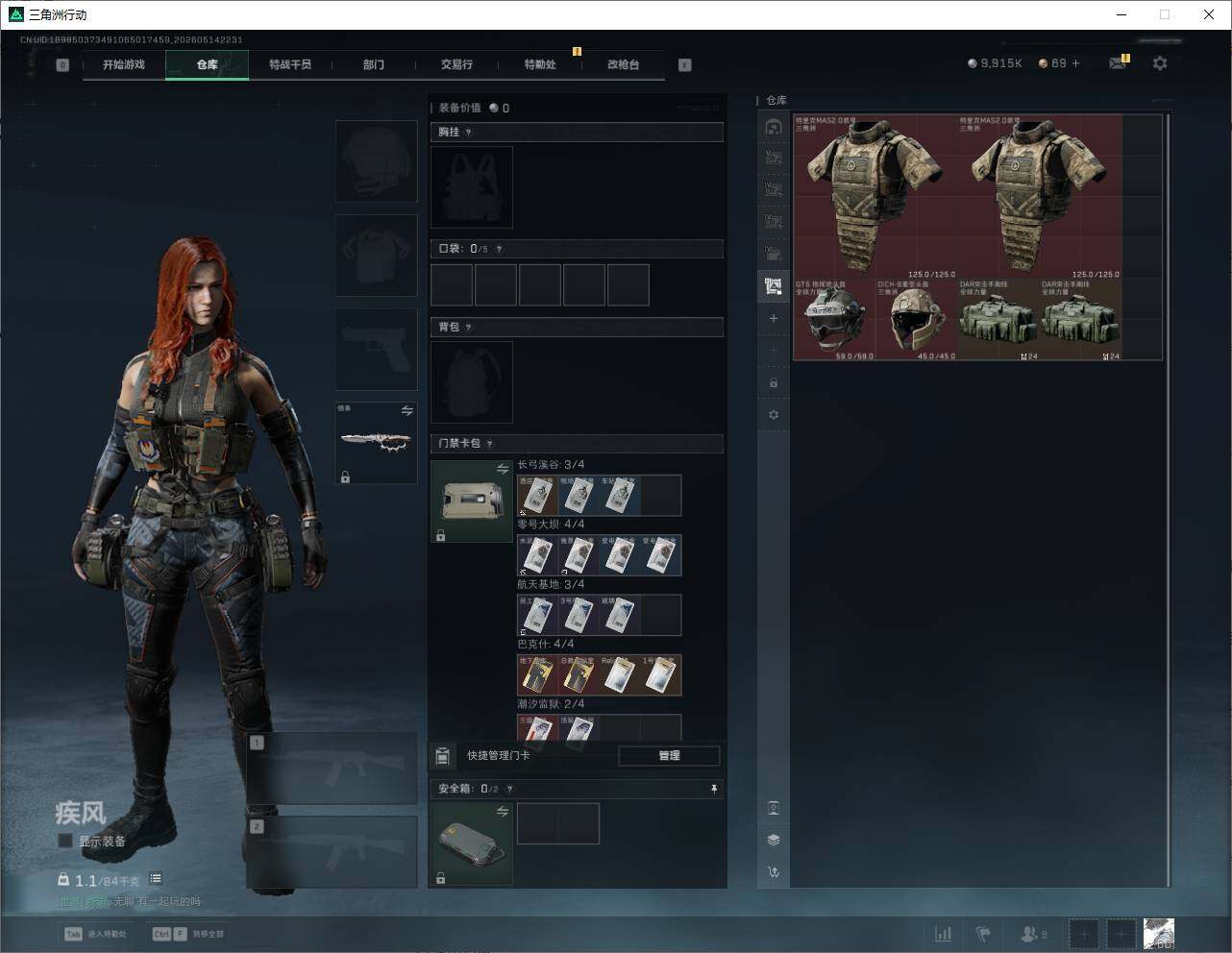Image resolution: width=1232 pixels, height=953 pixels.
Task: Click primary weapon slot 2
Action: click(333, 852)
